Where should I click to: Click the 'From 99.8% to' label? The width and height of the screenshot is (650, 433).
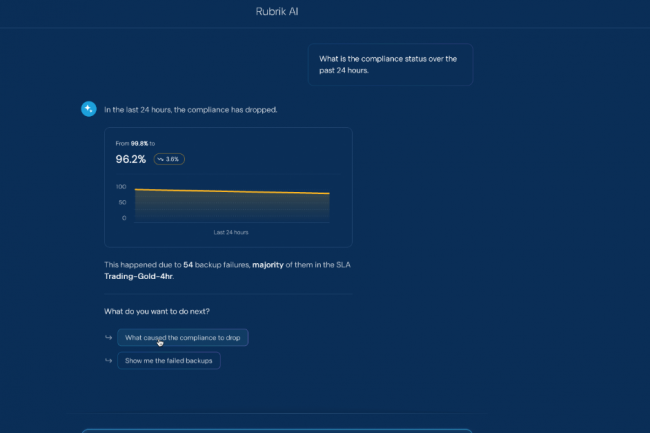tap(135, 143)
